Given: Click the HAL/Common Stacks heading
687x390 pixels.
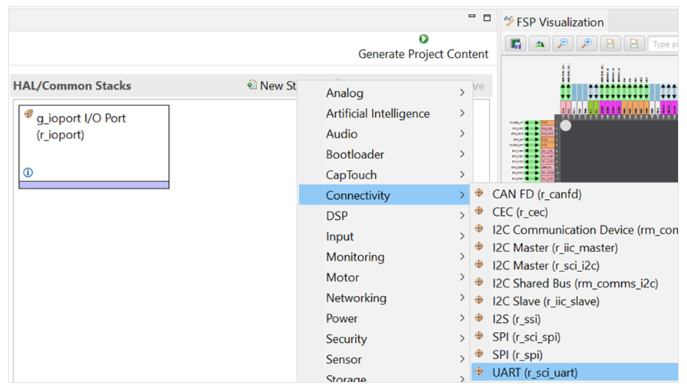Looking at the screenshot, I should (x=72, y=85).
